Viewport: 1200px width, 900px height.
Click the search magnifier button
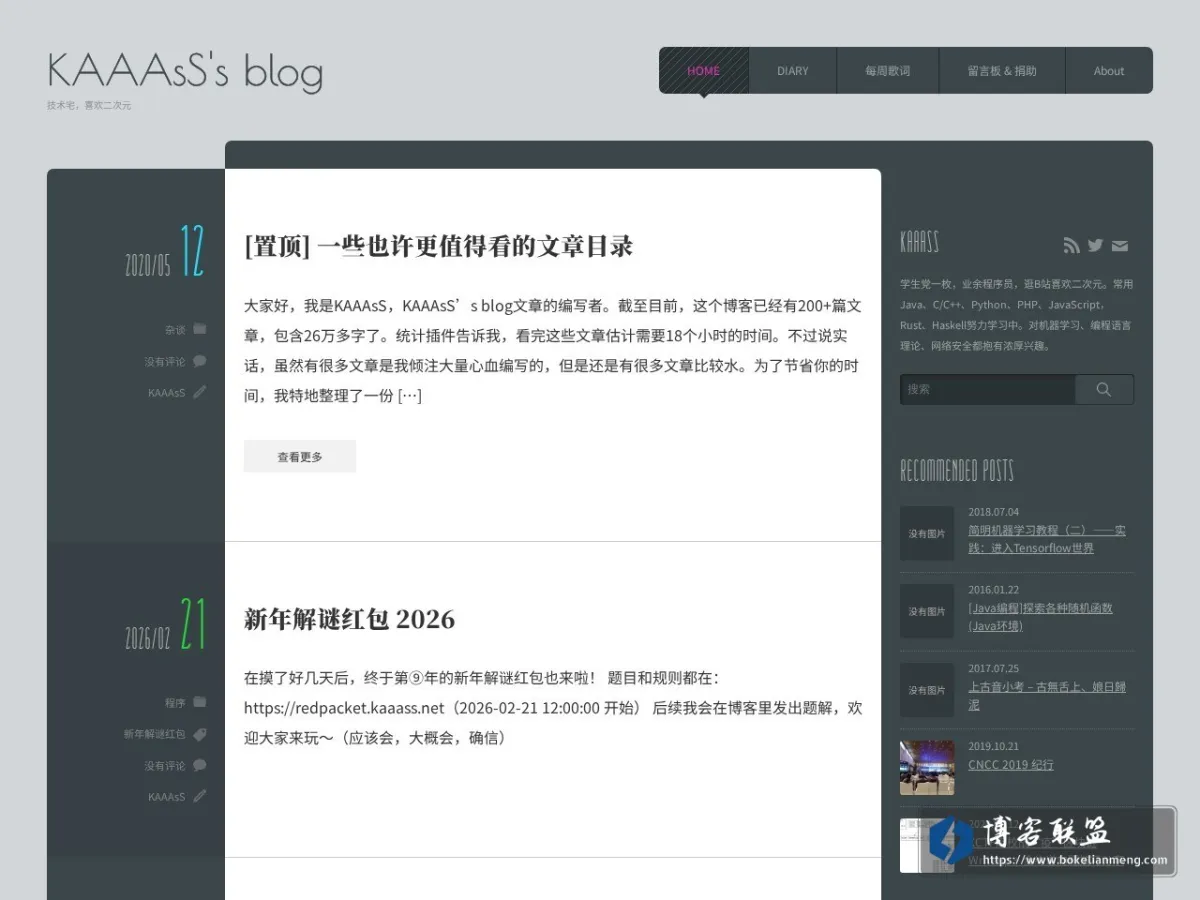1104,389
